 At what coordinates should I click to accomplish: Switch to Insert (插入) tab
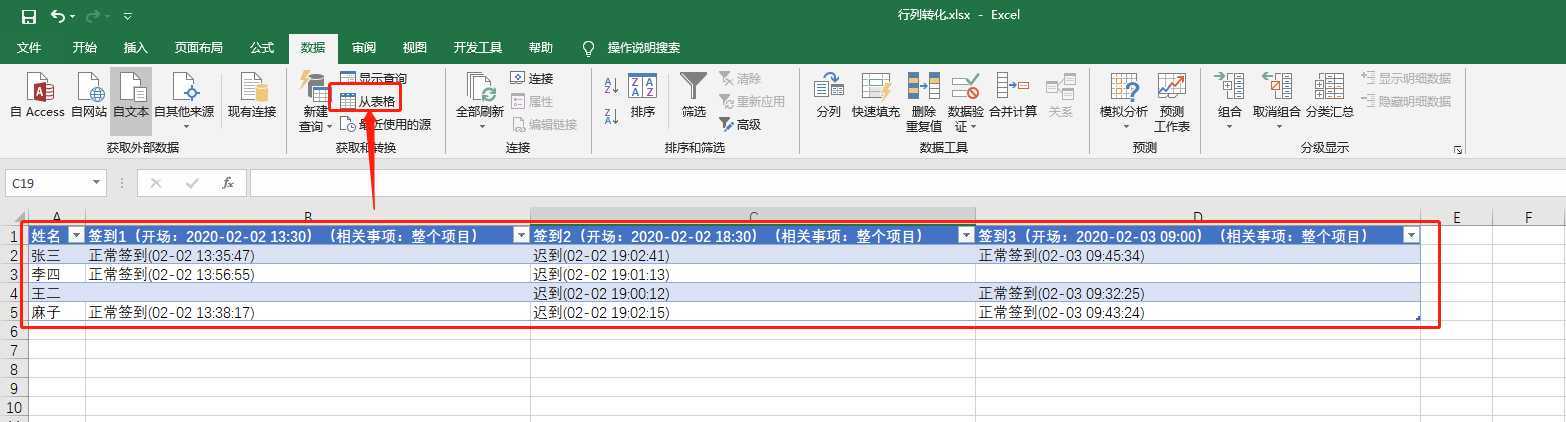135,47
